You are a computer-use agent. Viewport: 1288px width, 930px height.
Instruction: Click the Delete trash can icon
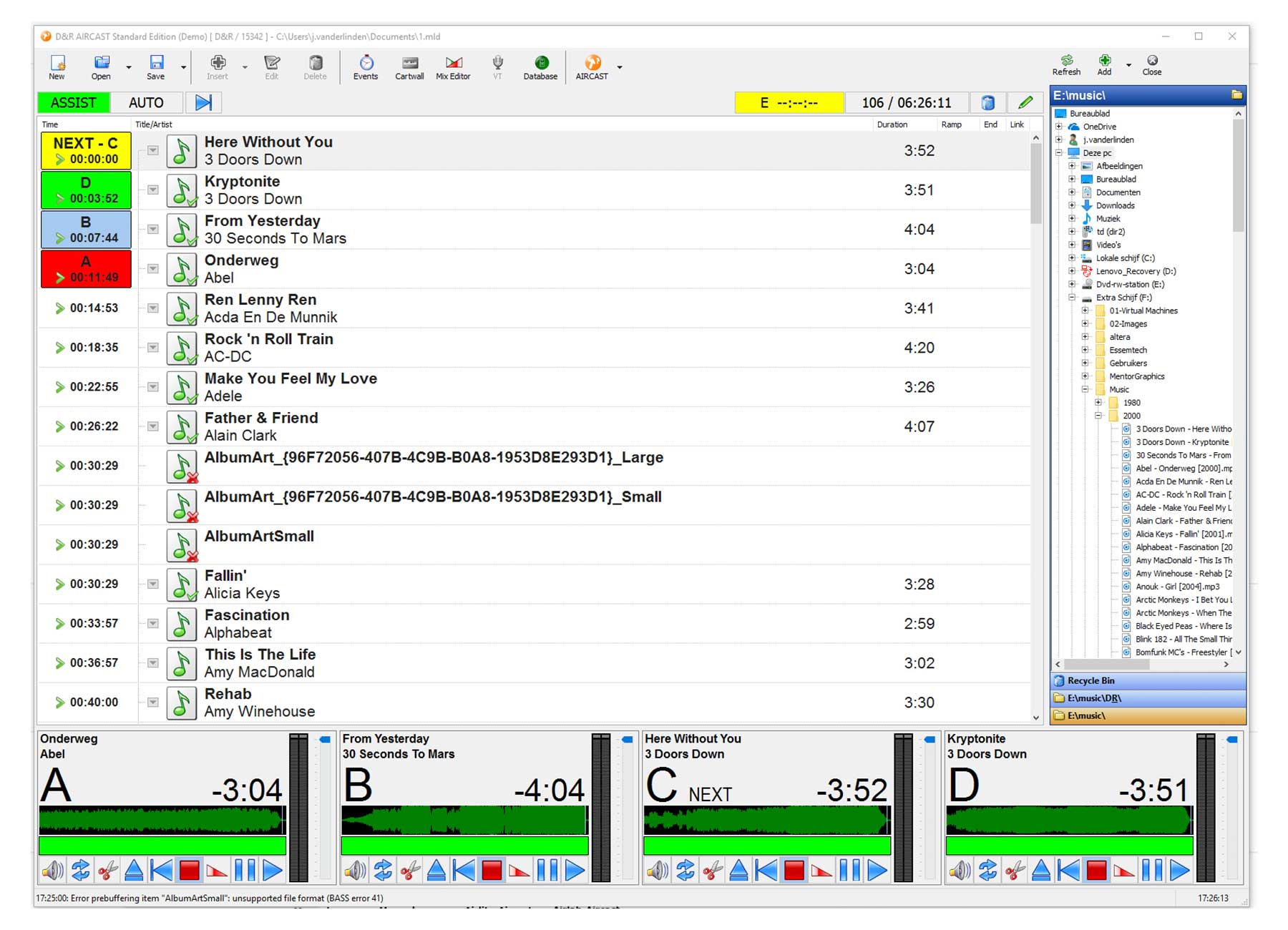(315, 67)
